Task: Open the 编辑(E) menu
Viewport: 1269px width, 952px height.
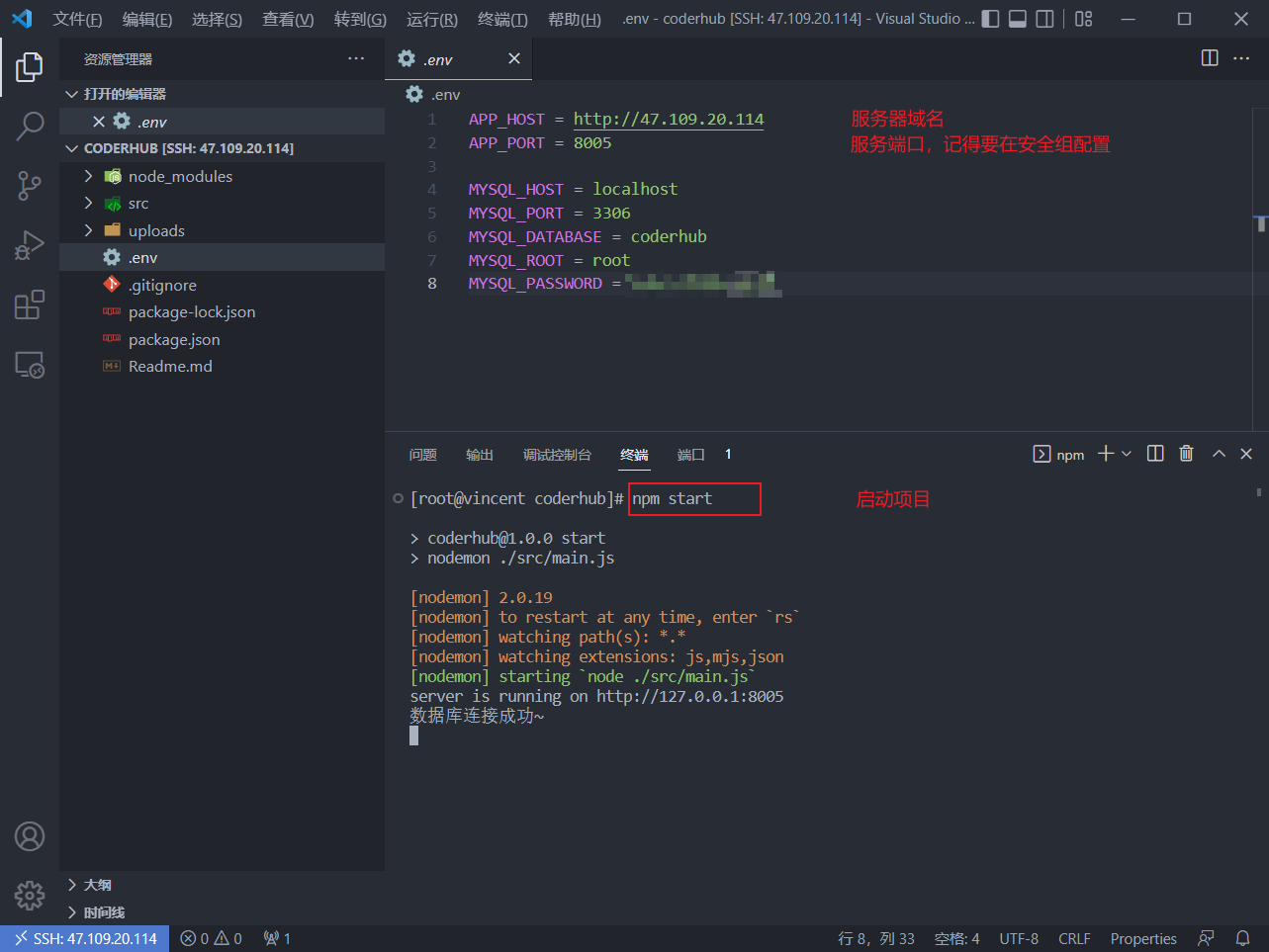Action: coord(147,19)
